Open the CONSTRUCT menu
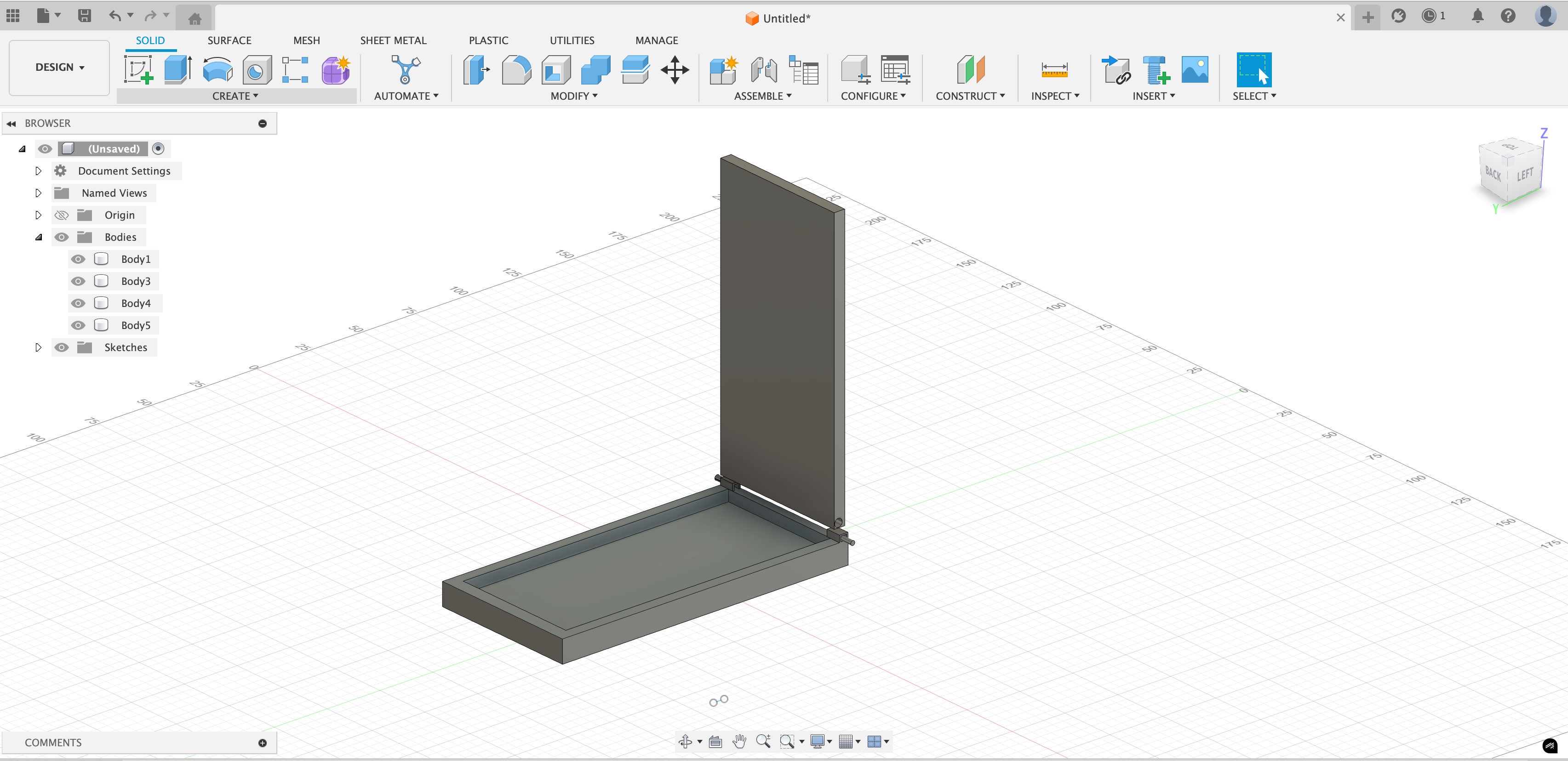This screenshot has height=761, width=1568. click(970, 96)
